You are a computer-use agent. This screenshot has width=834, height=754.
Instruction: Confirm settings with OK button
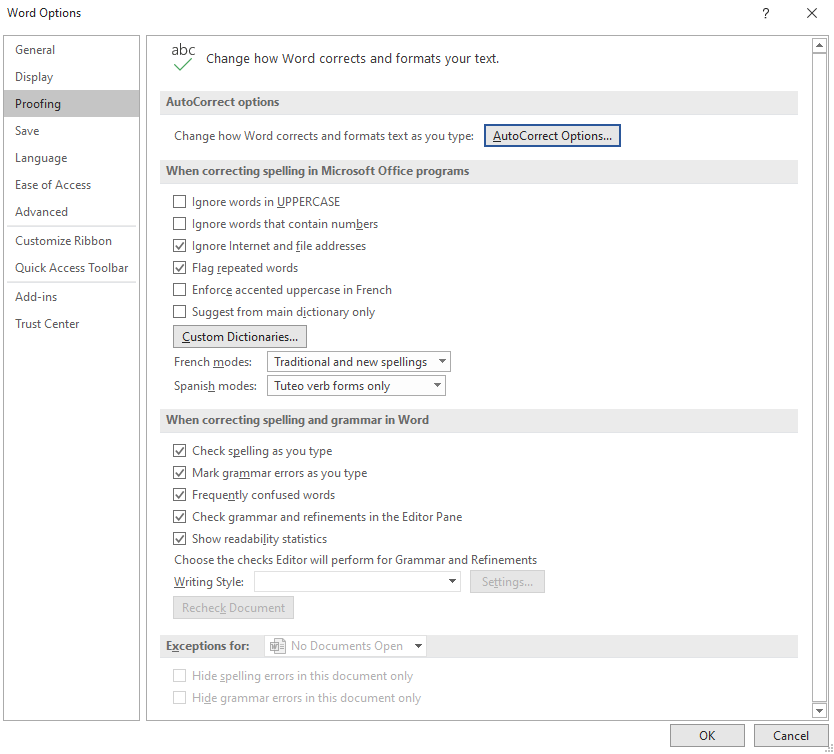[707, 735]
